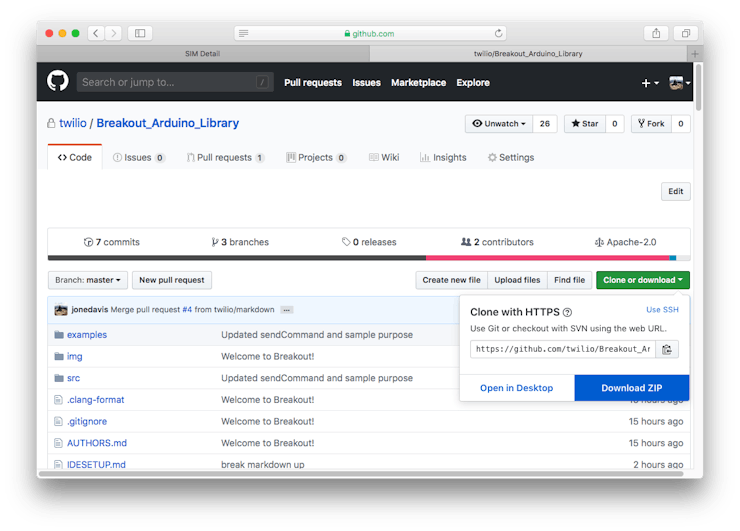Viewport: 740px width, 531px height.
Task: Click the Edit description button
Action: tap(675, 191)
